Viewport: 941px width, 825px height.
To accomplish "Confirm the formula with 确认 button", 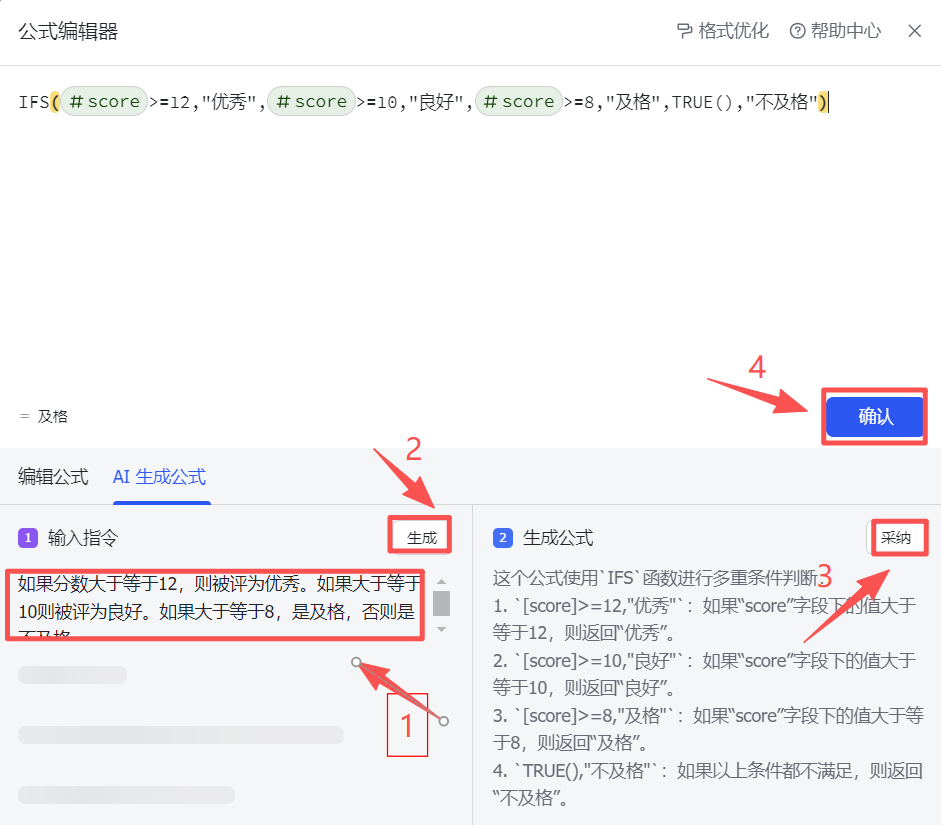I will tap(874, 417).
